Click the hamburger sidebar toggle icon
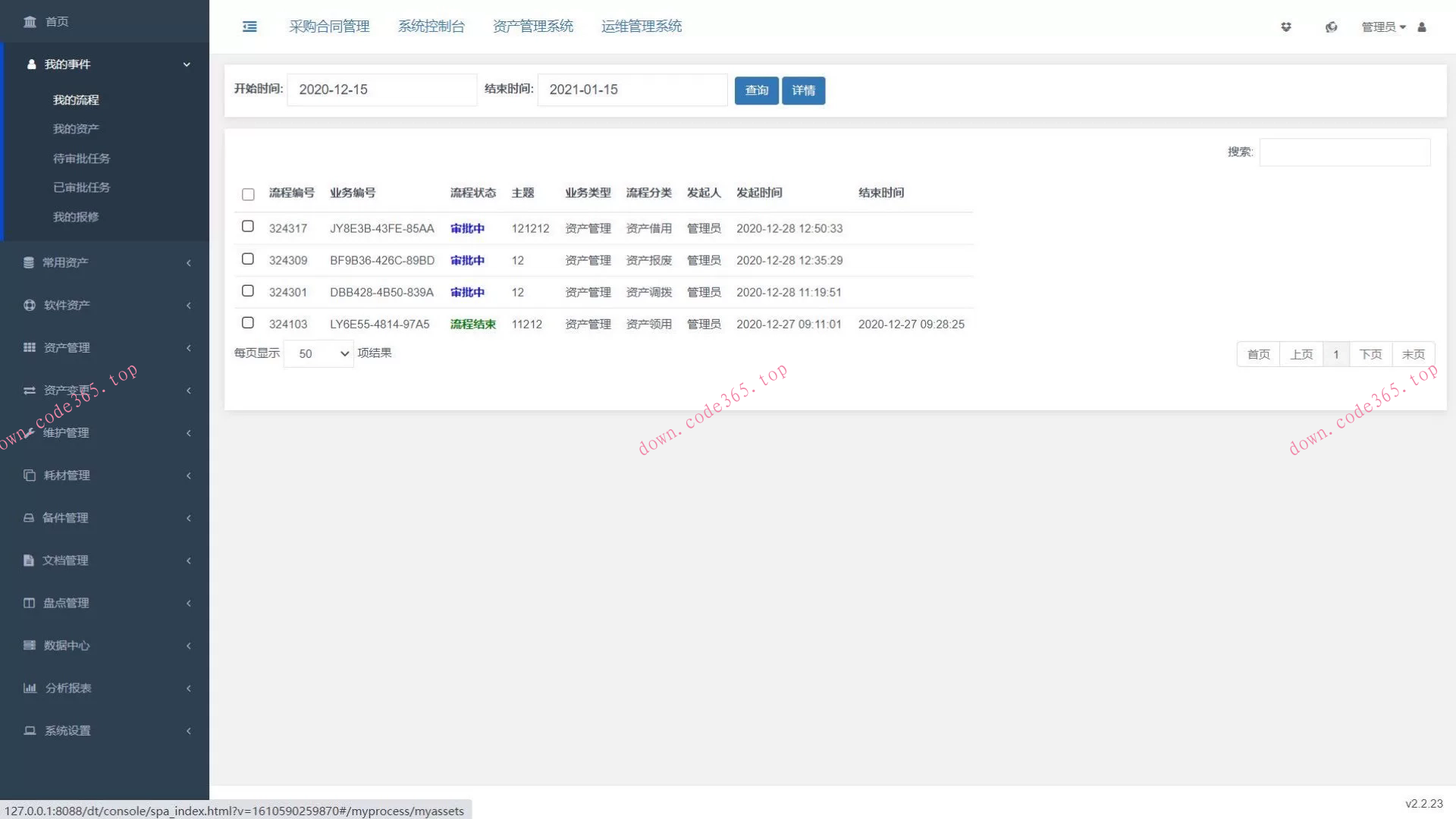The image size is (1456, 819). point(249,27)
